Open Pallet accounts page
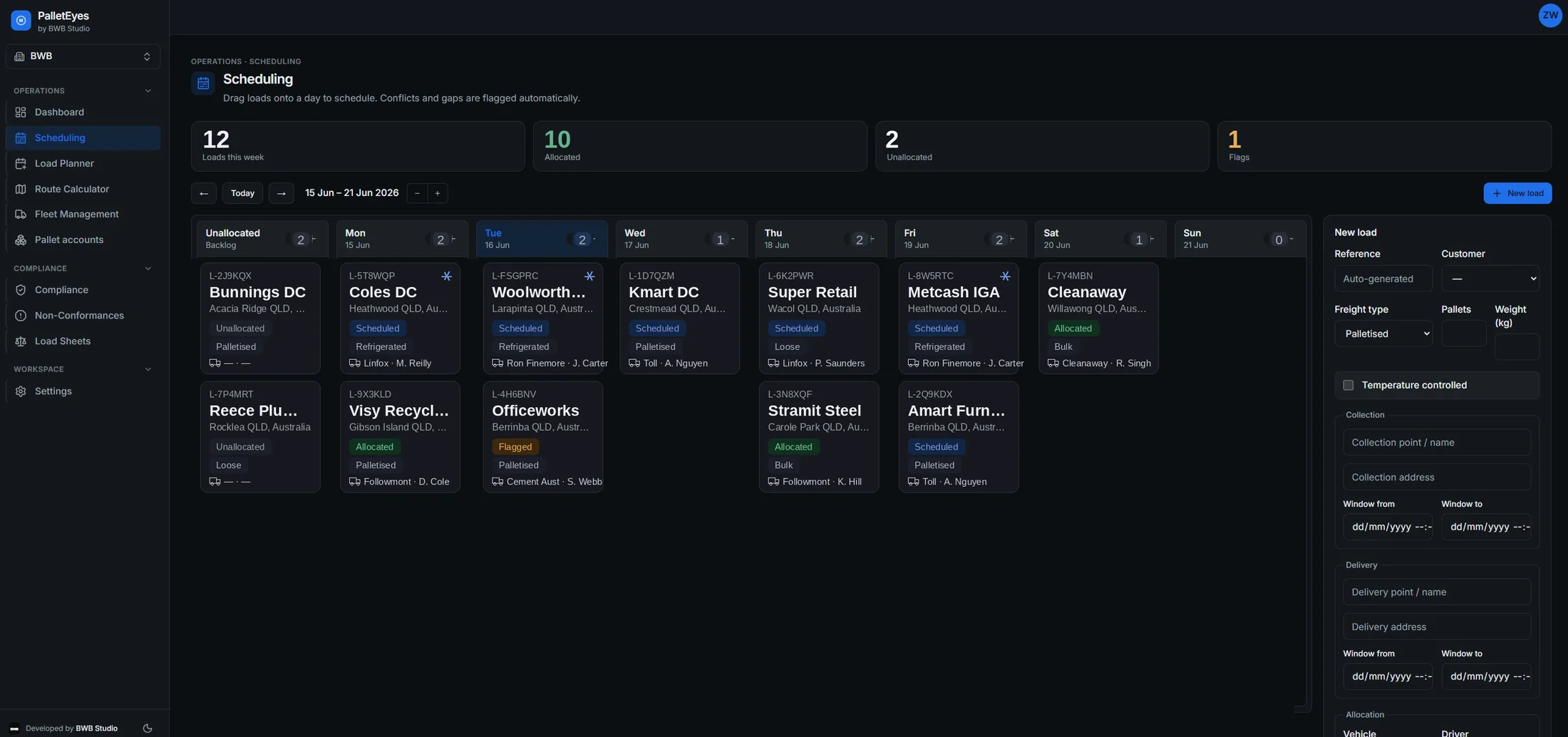 pyautogui.click(x=83, y=239)
